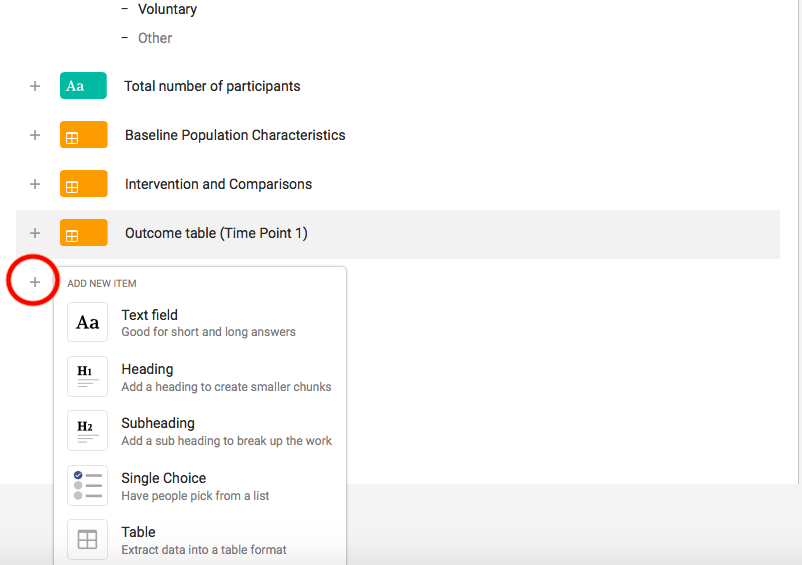
Task: Select the Other list option
Action: pos(155,38)
